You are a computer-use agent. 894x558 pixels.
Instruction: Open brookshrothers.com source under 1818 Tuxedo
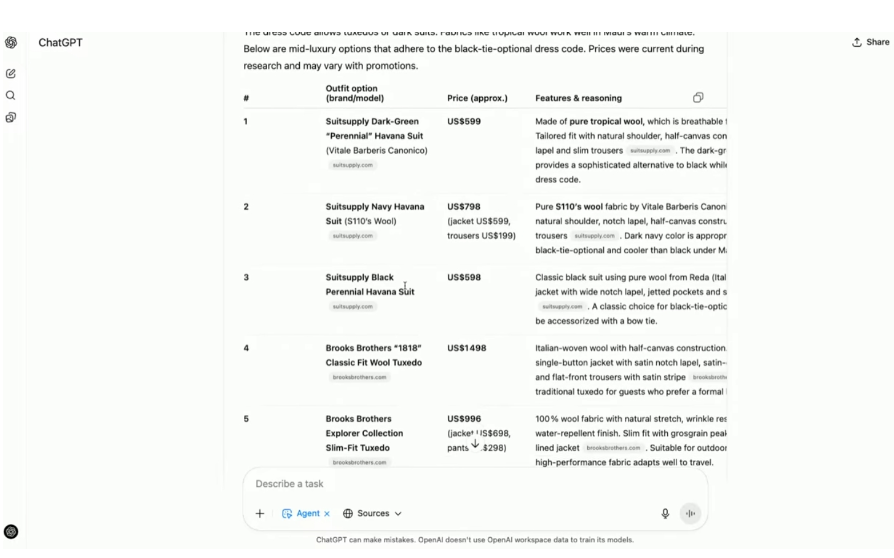(x=360, y=377)
